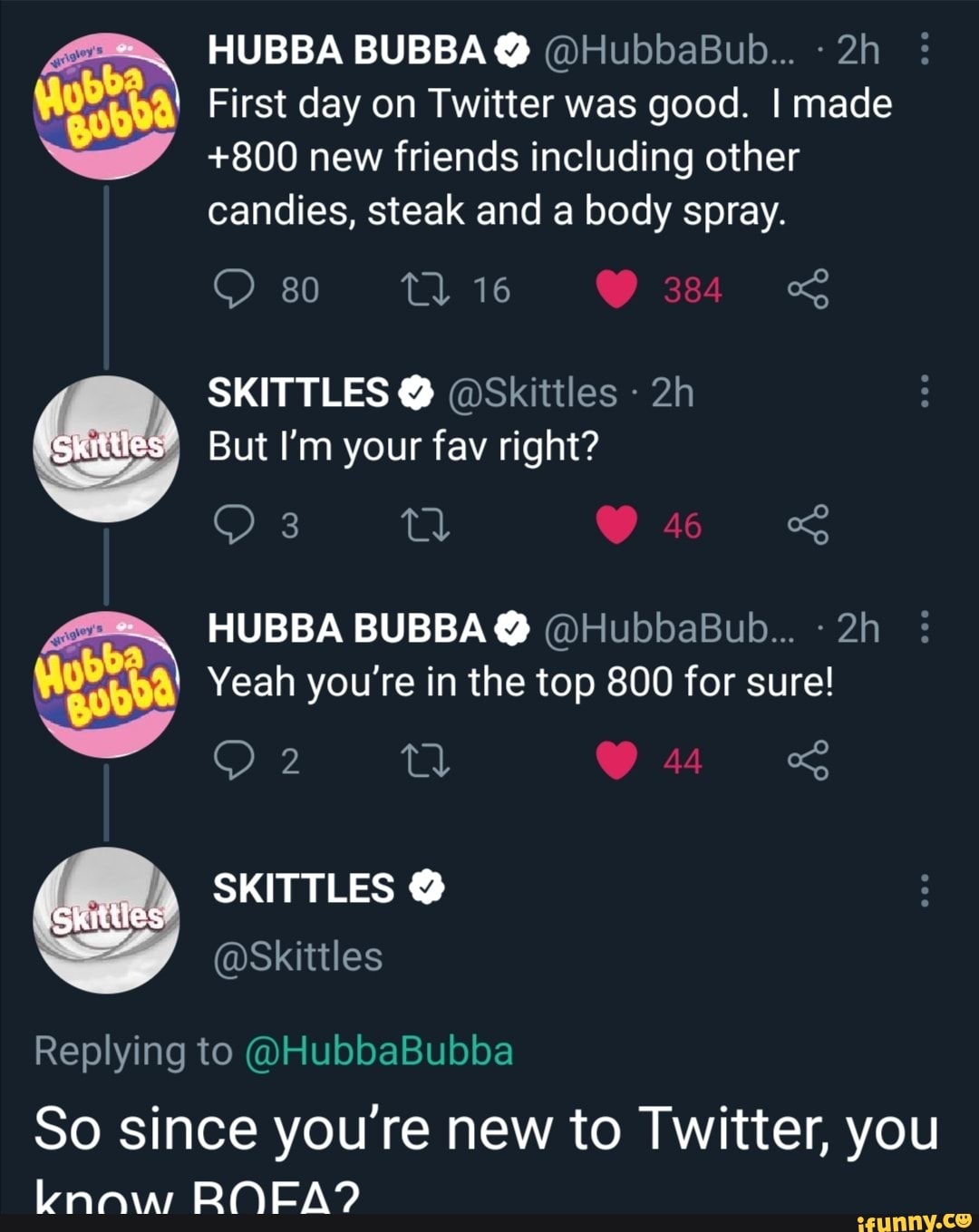Viewport: 979px width, 1232px height.
Task: Open the three-dot menu on the Skittles reply
Action: (925, 390)
